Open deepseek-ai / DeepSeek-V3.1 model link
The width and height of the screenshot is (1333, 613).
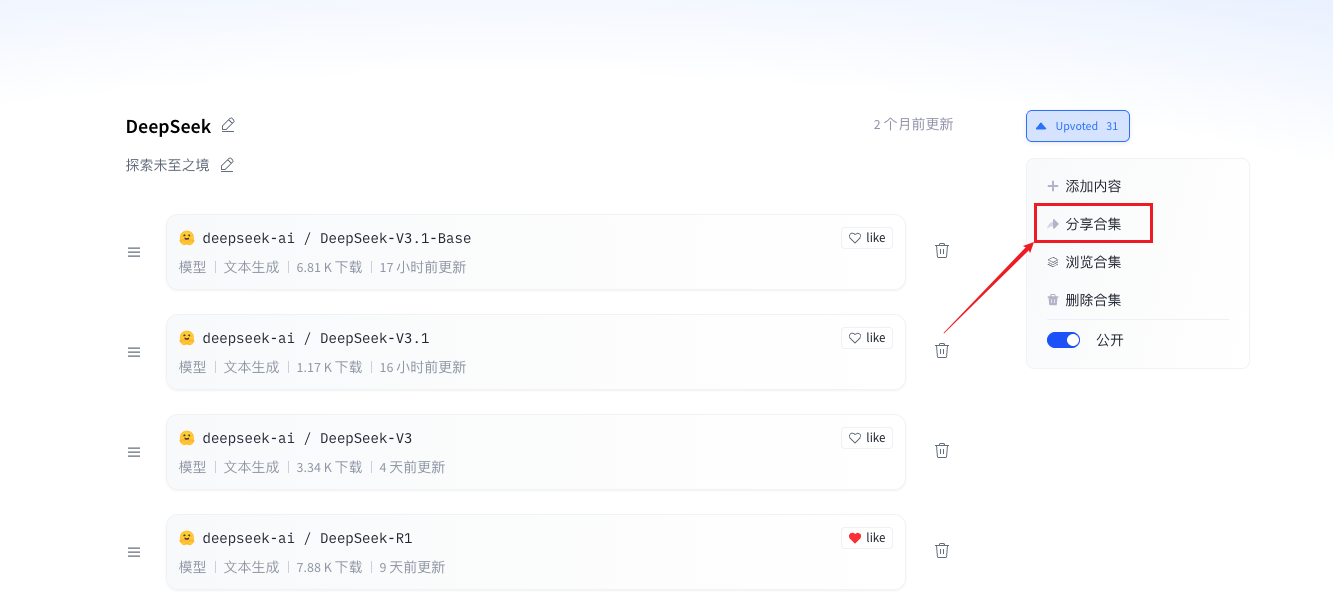point(316,338)
